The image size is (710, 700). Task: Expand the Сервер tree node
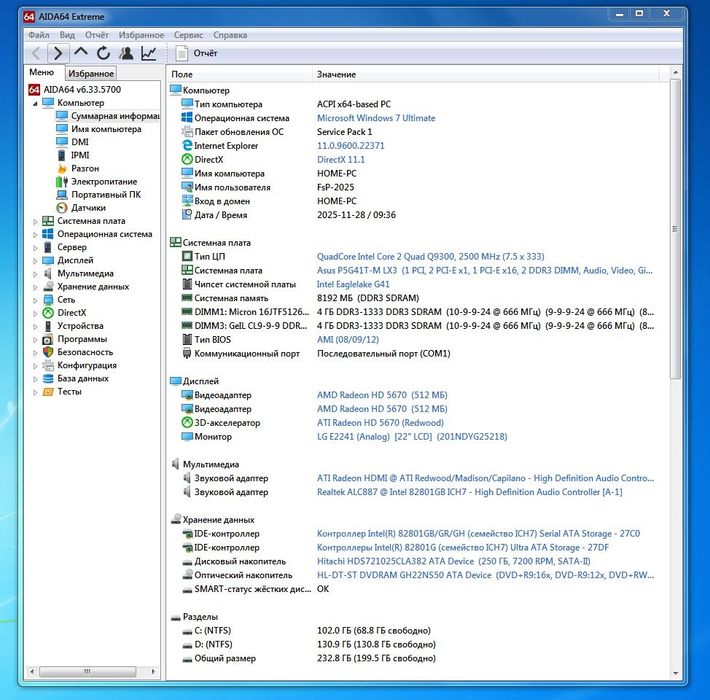[x=35, y=248]
